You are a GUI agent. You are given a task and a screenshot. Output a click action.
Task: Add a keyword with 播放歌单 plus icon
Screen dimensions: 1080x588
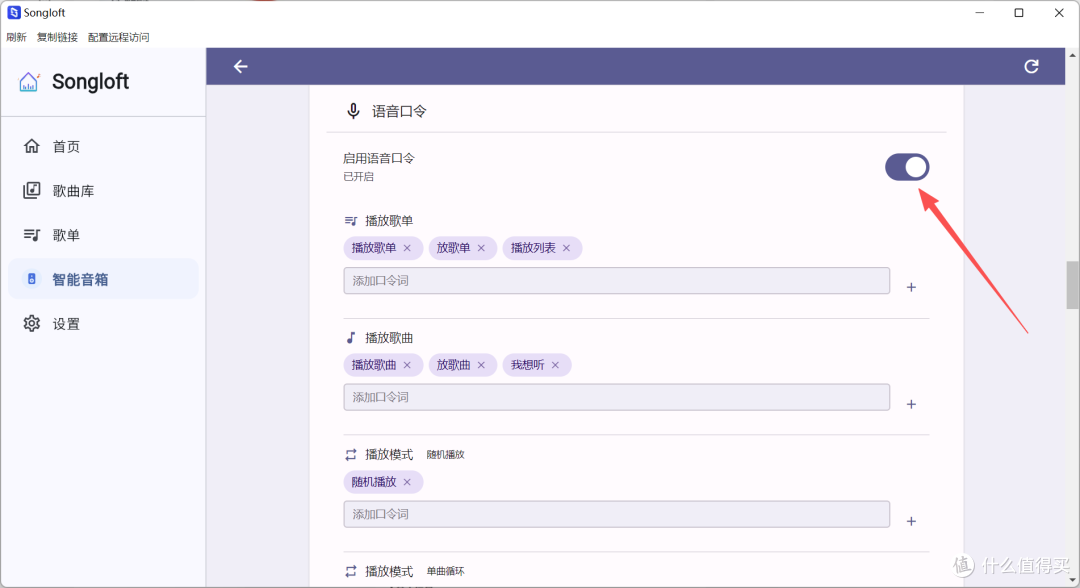(x=911, y=287)
